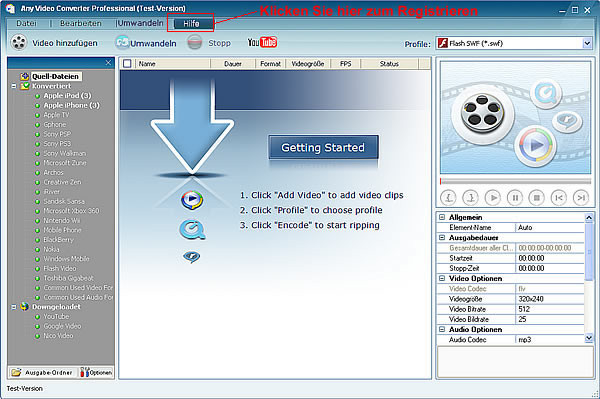Edit the Startzeit value field
The height and width of the screenshot is (399, 600).
coord(550,258)
